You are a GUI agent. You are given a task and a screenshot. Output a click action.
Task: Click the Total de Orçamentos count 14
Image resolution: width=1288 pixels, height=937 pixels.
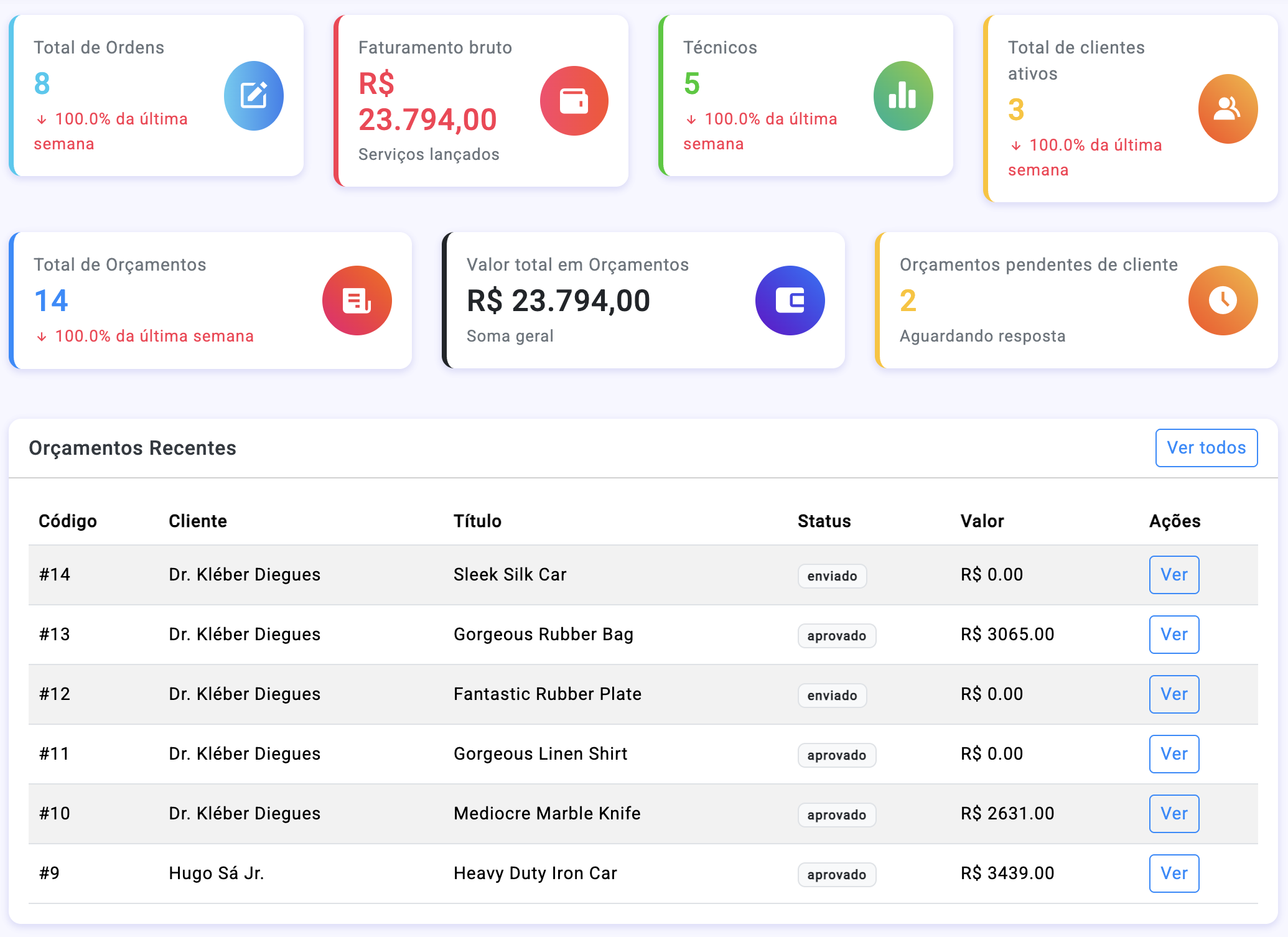tap(51, 301)
